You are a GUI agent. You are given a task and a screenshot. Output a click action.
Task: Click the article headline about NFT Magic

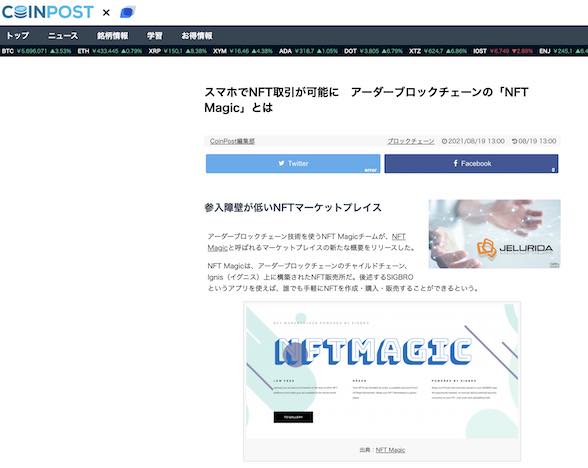(366, 100)
